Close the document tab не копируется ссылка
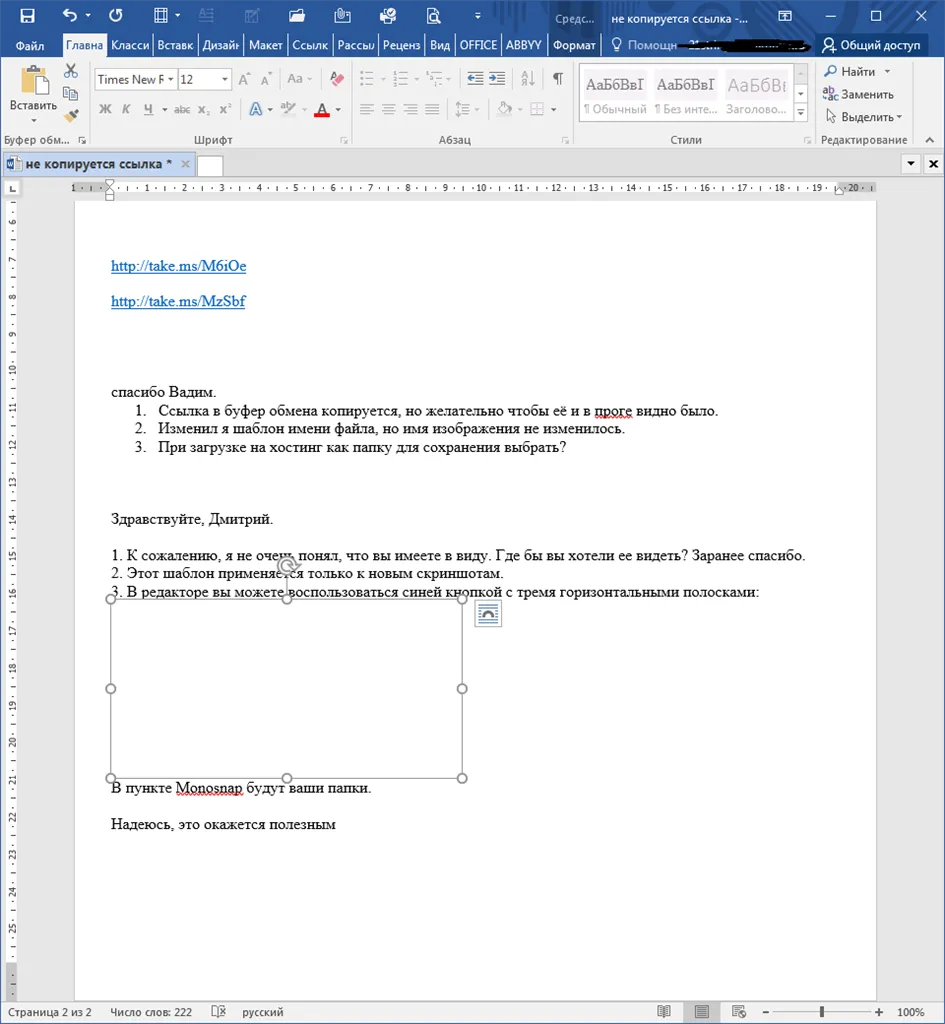The image size is (945, 1024). [185, 164]
